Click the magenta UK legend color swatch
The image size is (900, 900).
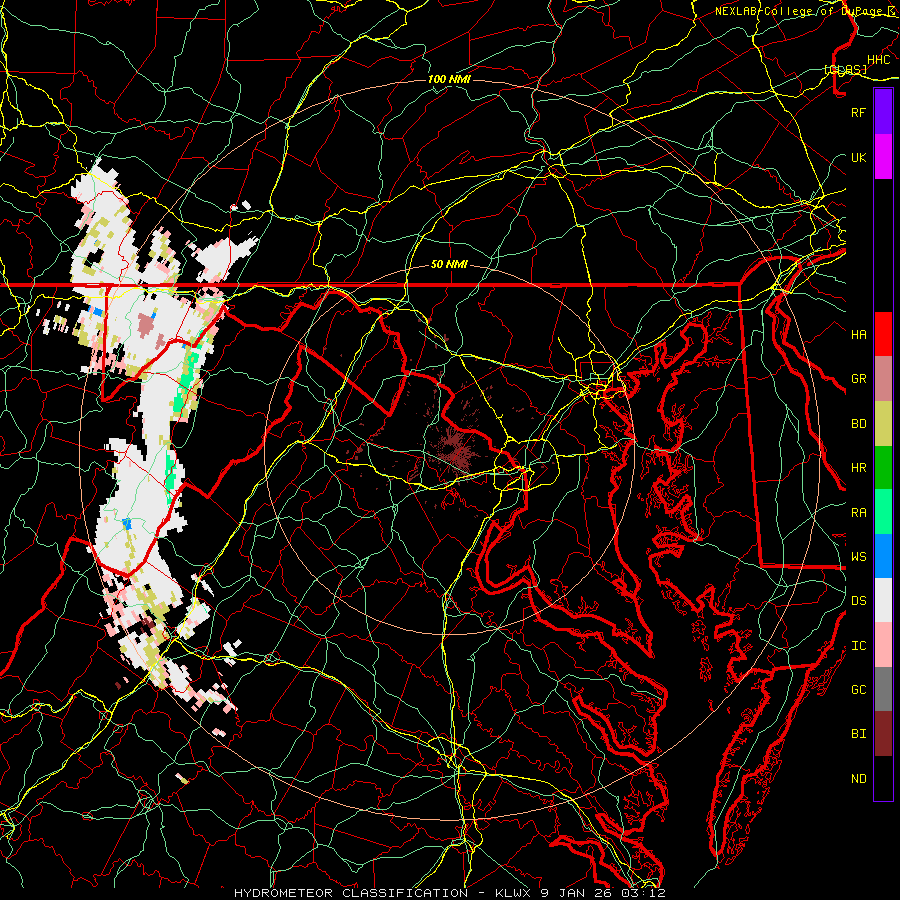coord(883,157)
